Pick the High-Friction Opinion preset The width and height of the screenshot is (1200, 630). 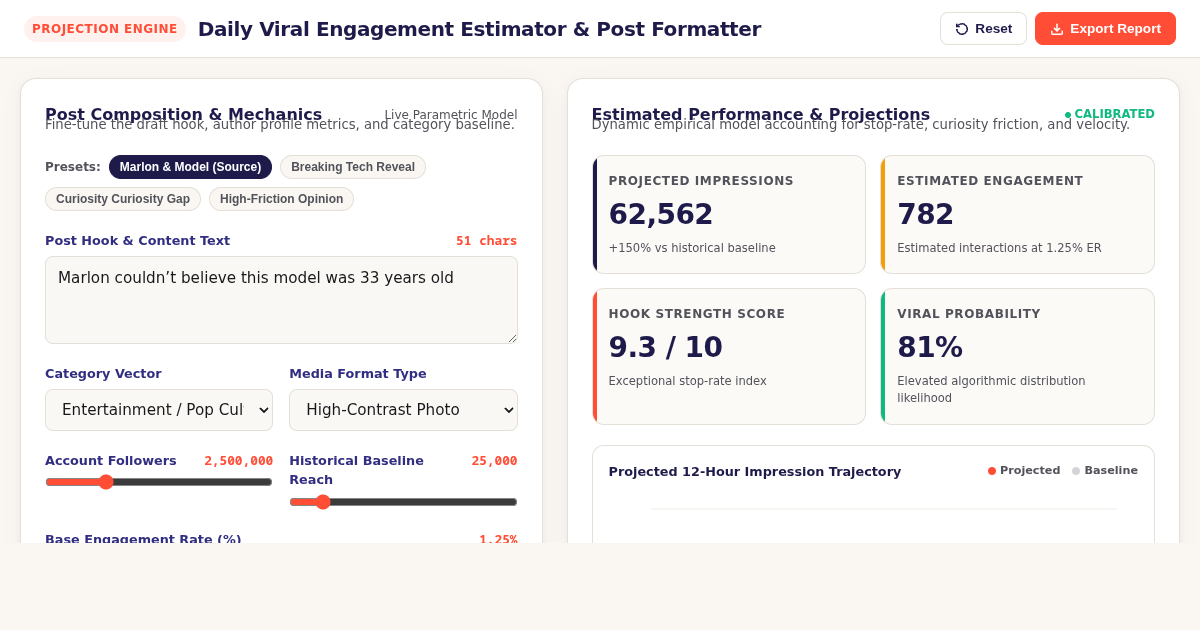click(x=281, y=199)
